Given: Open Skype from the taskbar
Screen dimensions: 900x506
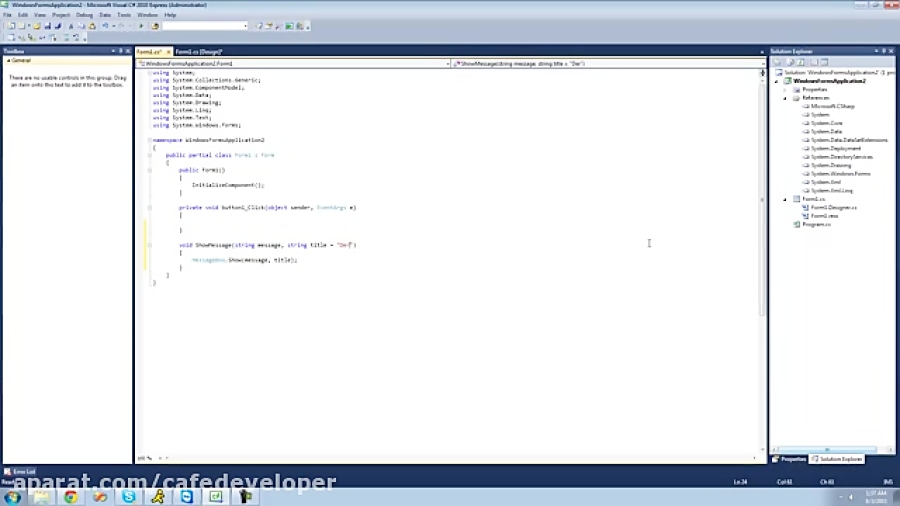Looking at the screenshot, I should 129,497.
